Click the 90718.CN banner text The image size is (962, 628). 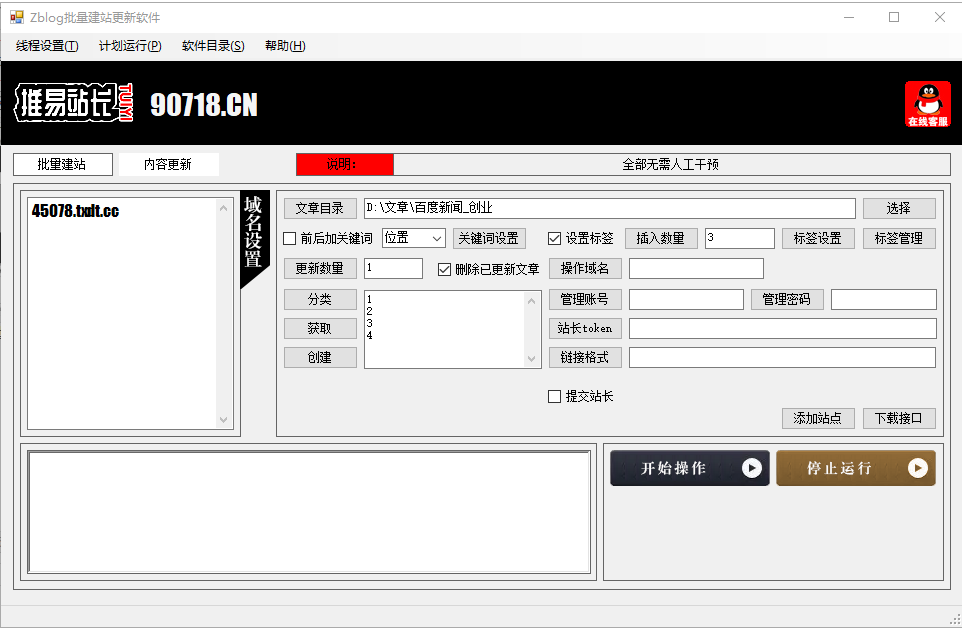[x=204, y=104]
